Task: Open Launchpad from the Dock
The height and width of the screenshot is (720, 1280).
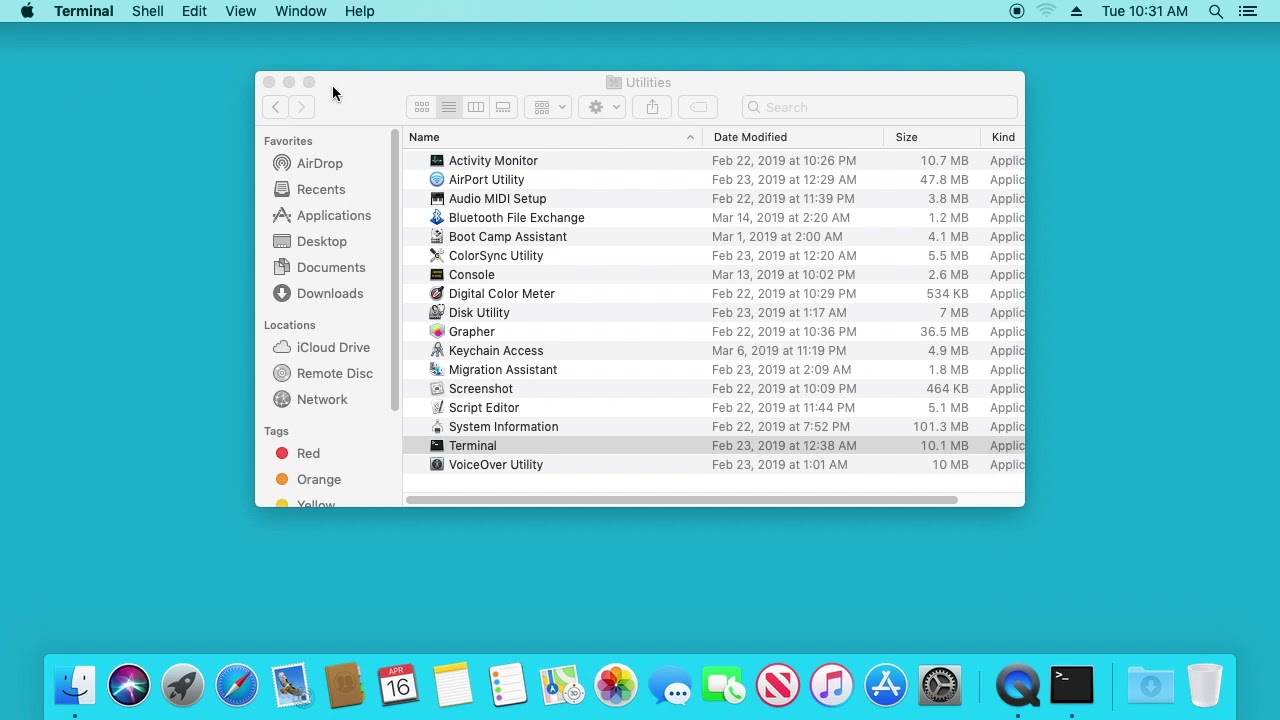Action: 183,686
